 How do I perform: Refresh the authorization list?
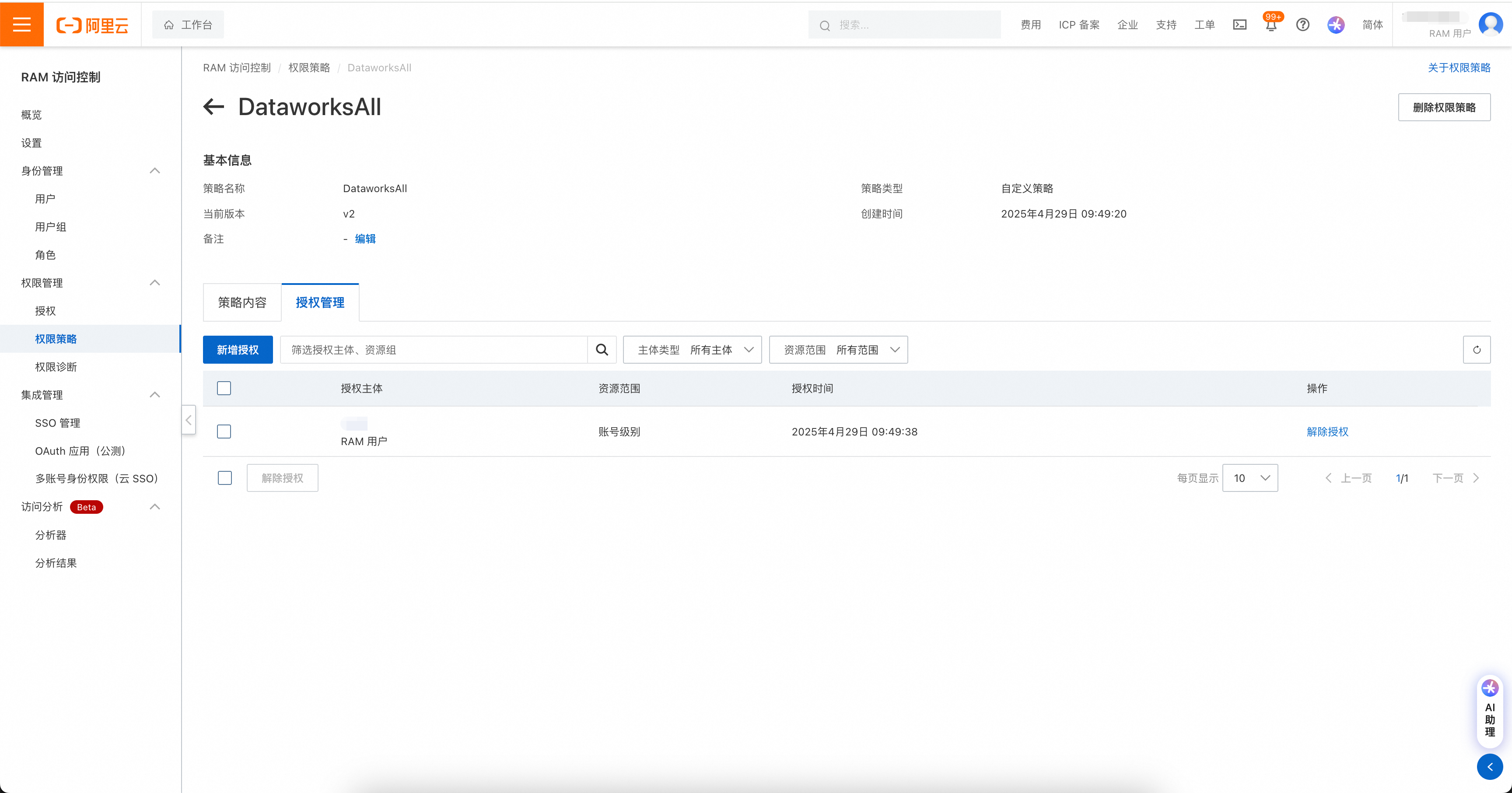pos(1476,350)
